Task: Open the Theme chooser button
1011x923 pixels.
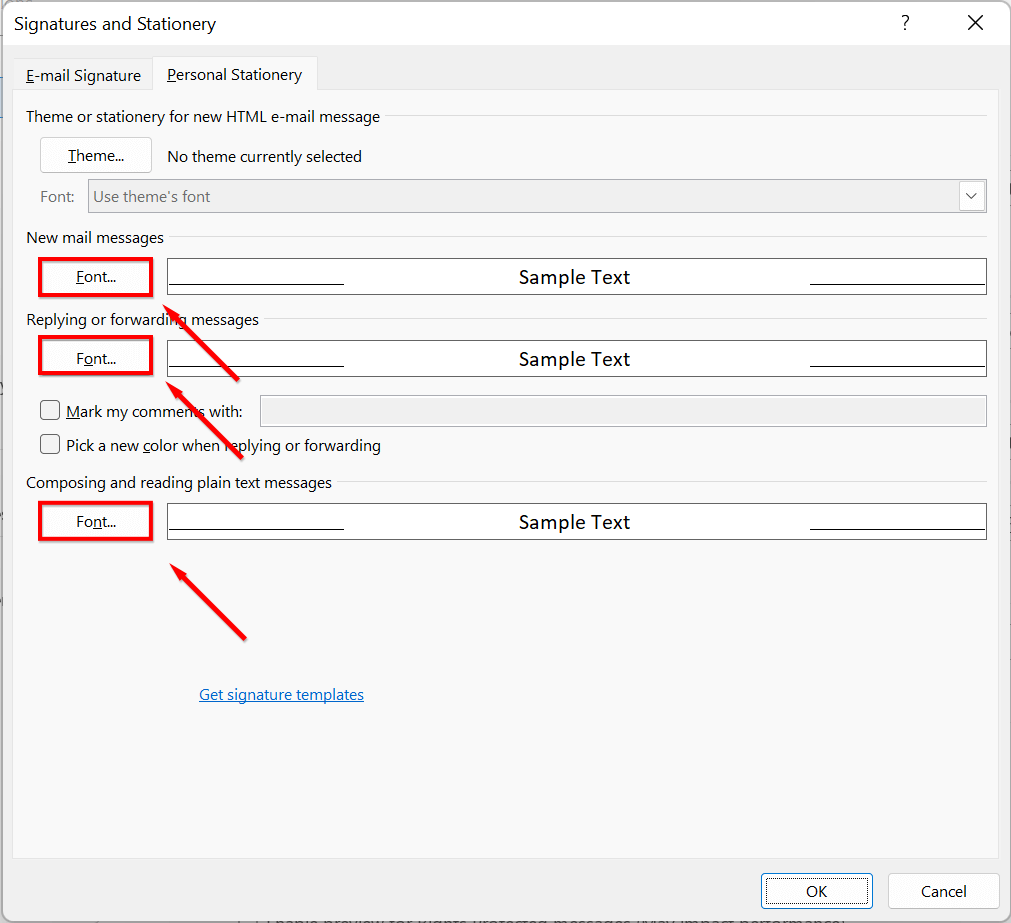Action: point(96,156)
